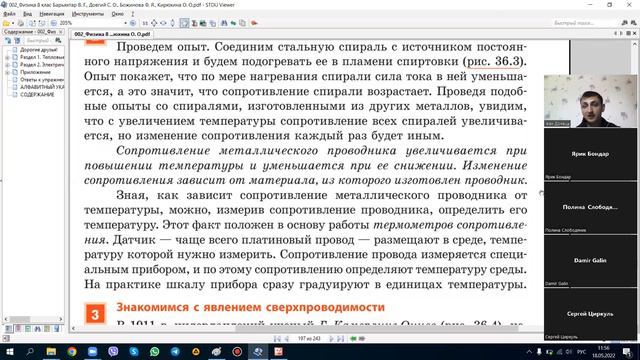Open Zoom from the taskbar
Image resolution: width=640 pixels, height=360 pixels.
point(92,352)
